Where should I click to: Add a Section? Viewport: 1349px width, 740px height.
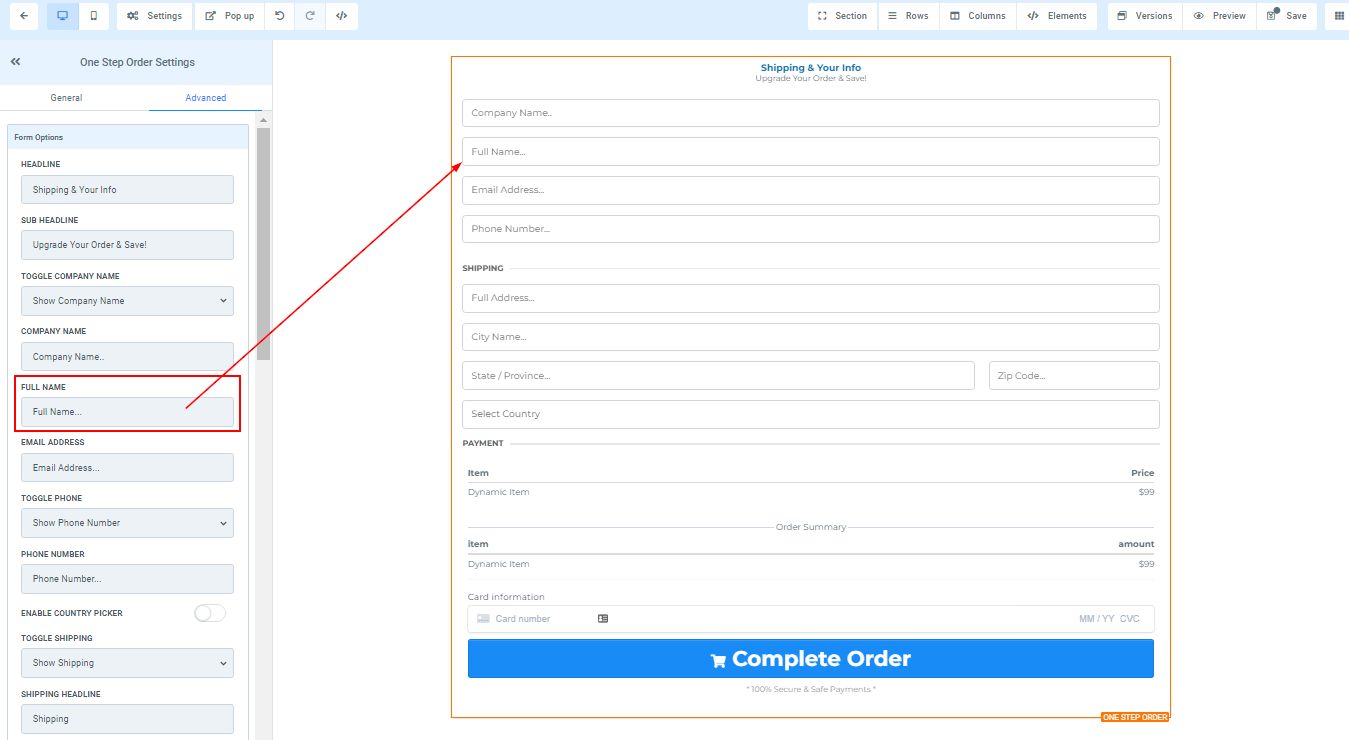click(x=842, y=16)
